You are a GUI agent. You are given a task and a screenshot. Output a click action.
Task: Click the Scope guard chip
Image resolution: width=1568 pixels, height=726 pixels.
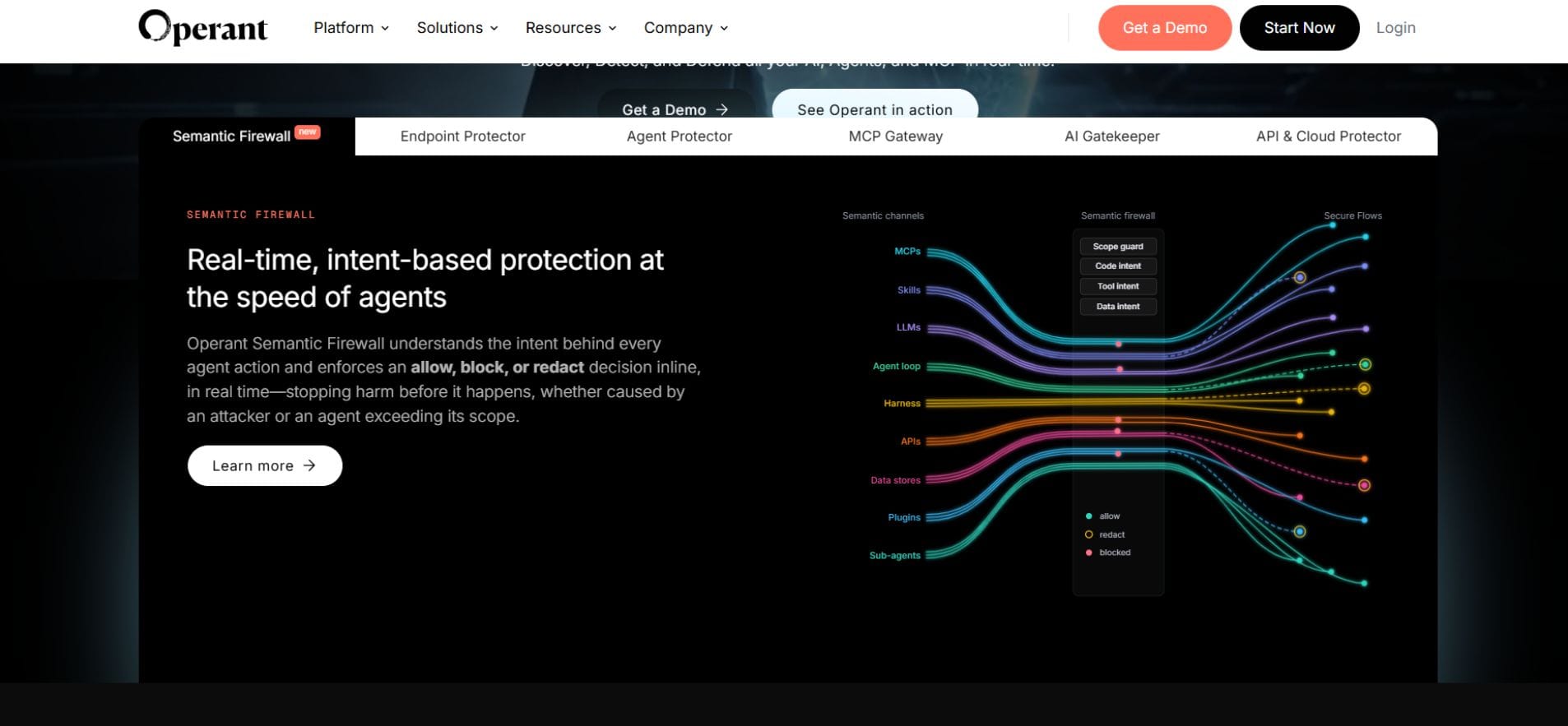click(1118, 247)
